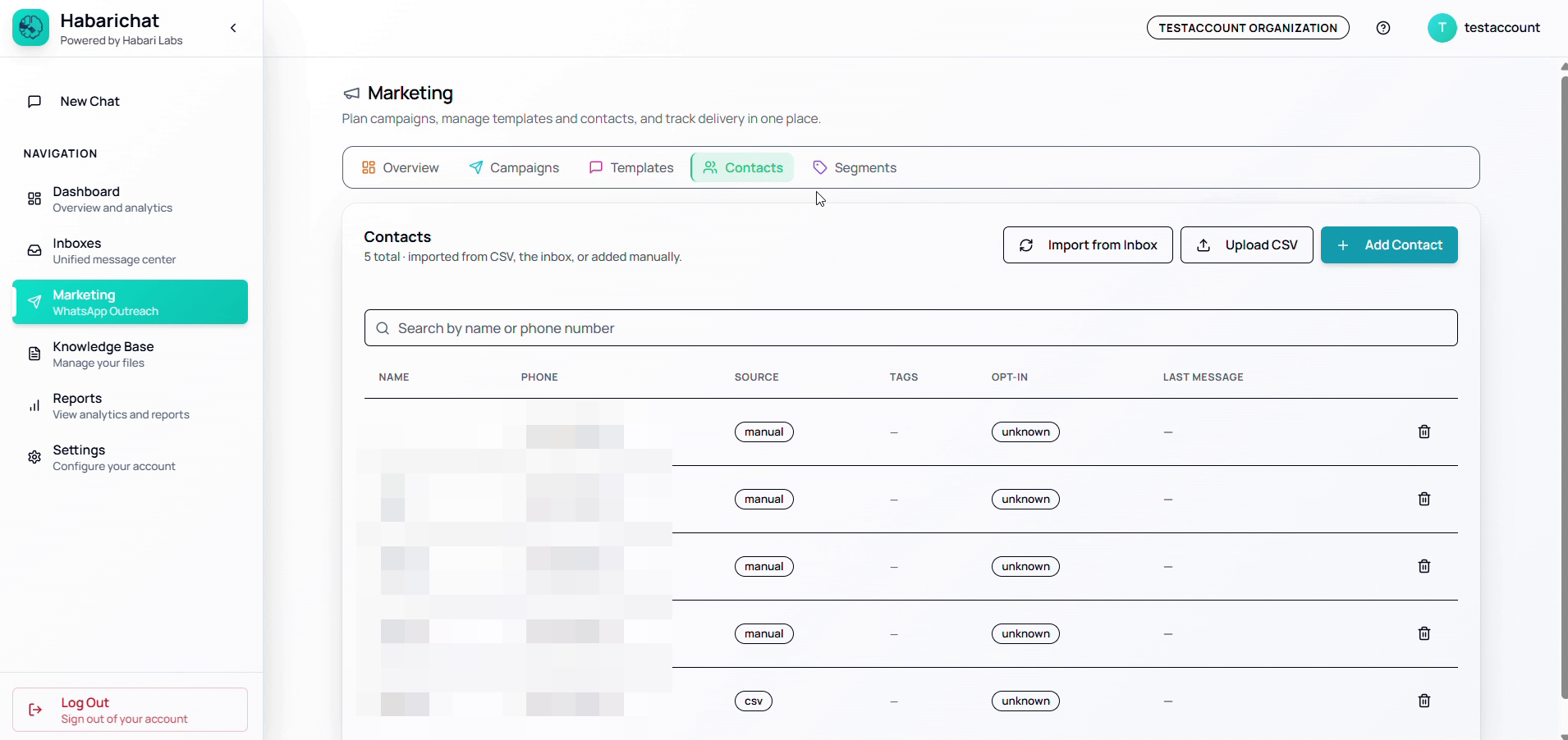1568x740 pixels.
Task: Click the Settings gear icon
Action: point(34,458)
